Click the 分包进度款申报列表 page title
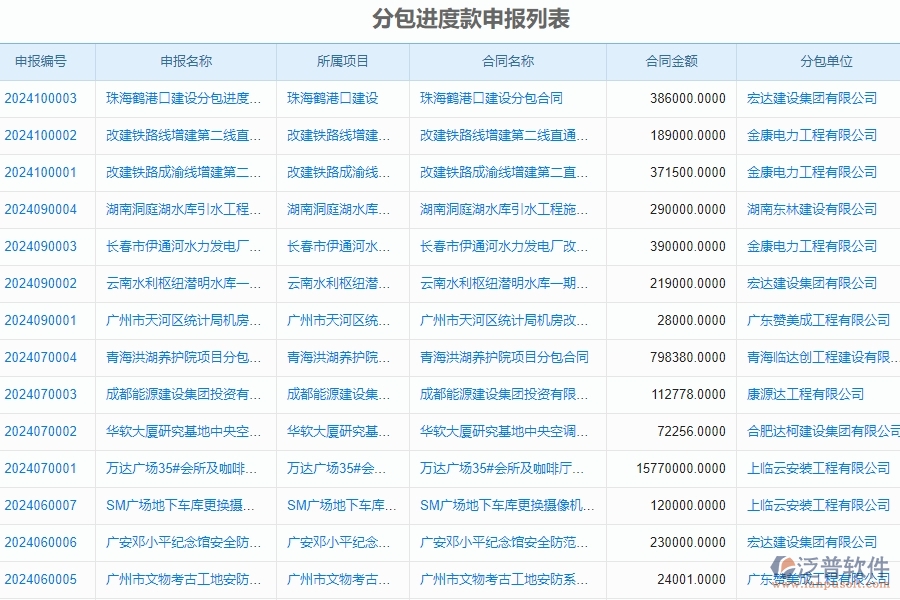This screenshot has width=900, height=600. tap(449, 17)
